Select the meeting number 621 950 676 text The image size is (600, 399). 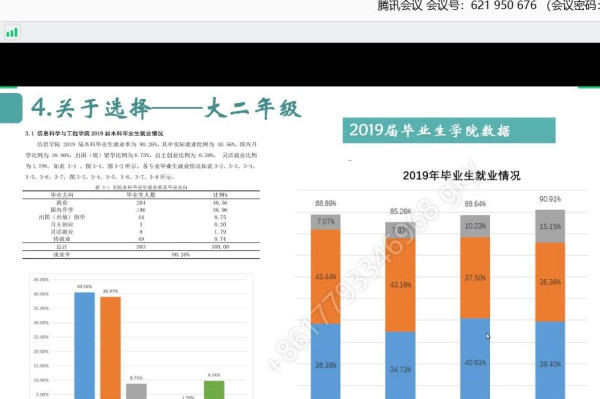pyautogui.click(x=504, y=5)
